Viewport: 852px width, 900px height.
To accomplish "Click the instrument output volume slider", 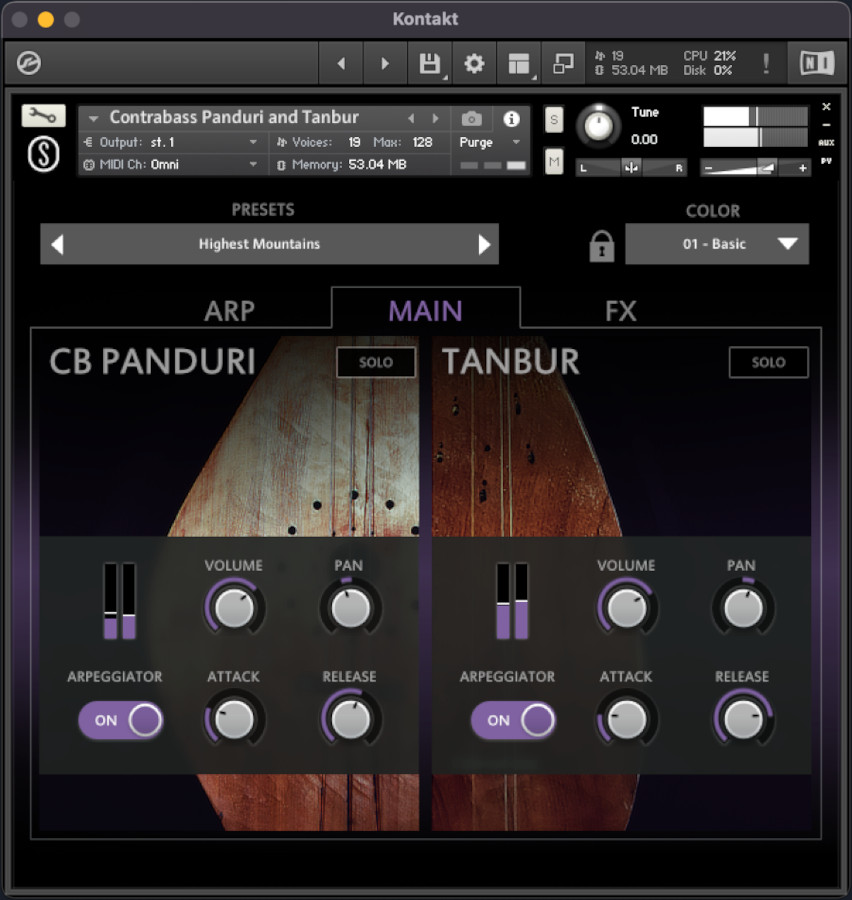I will click(x=755, y=168).
